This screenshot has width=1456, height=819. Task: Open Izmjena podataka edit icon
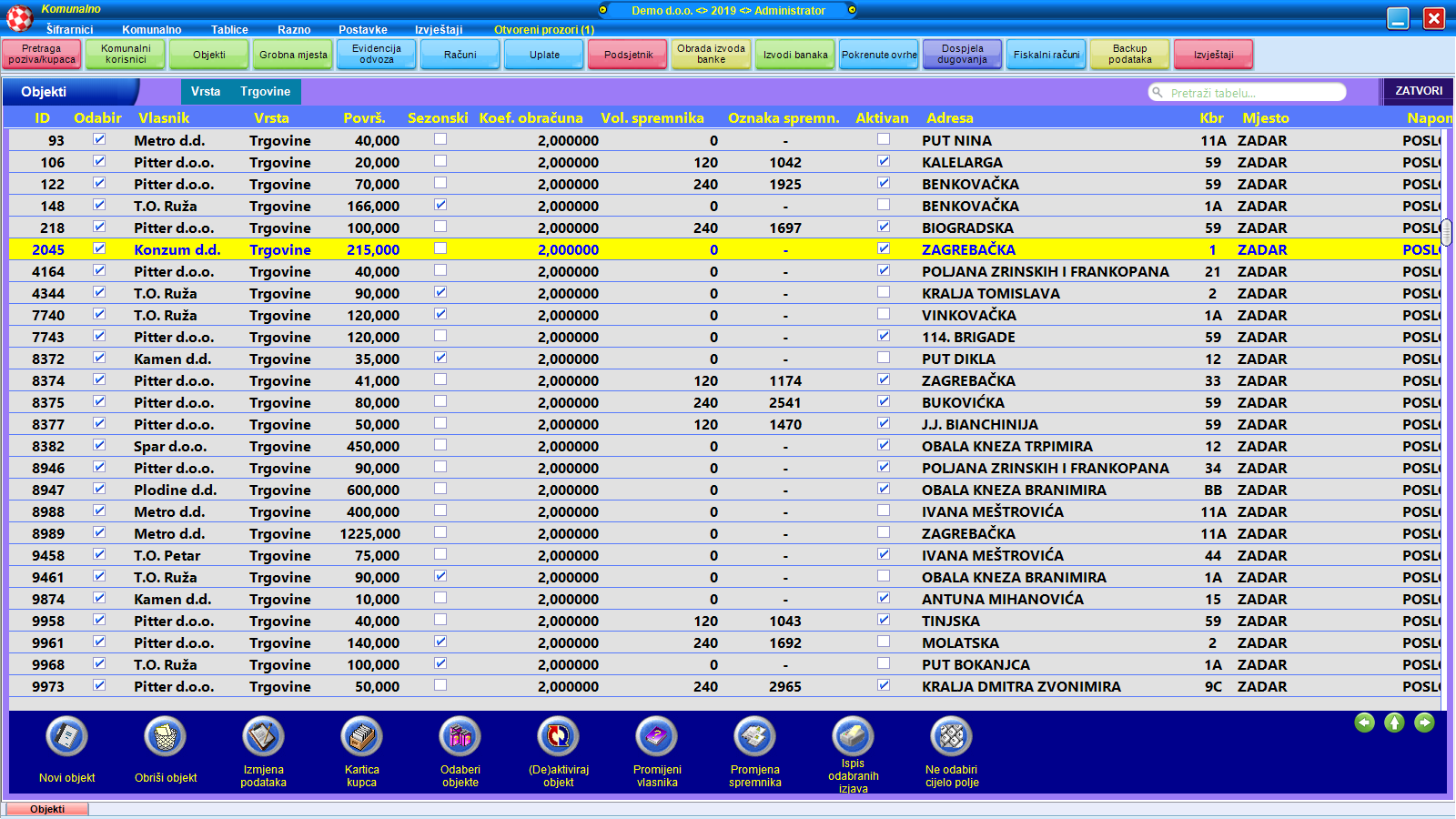click(x=263, y=736)
